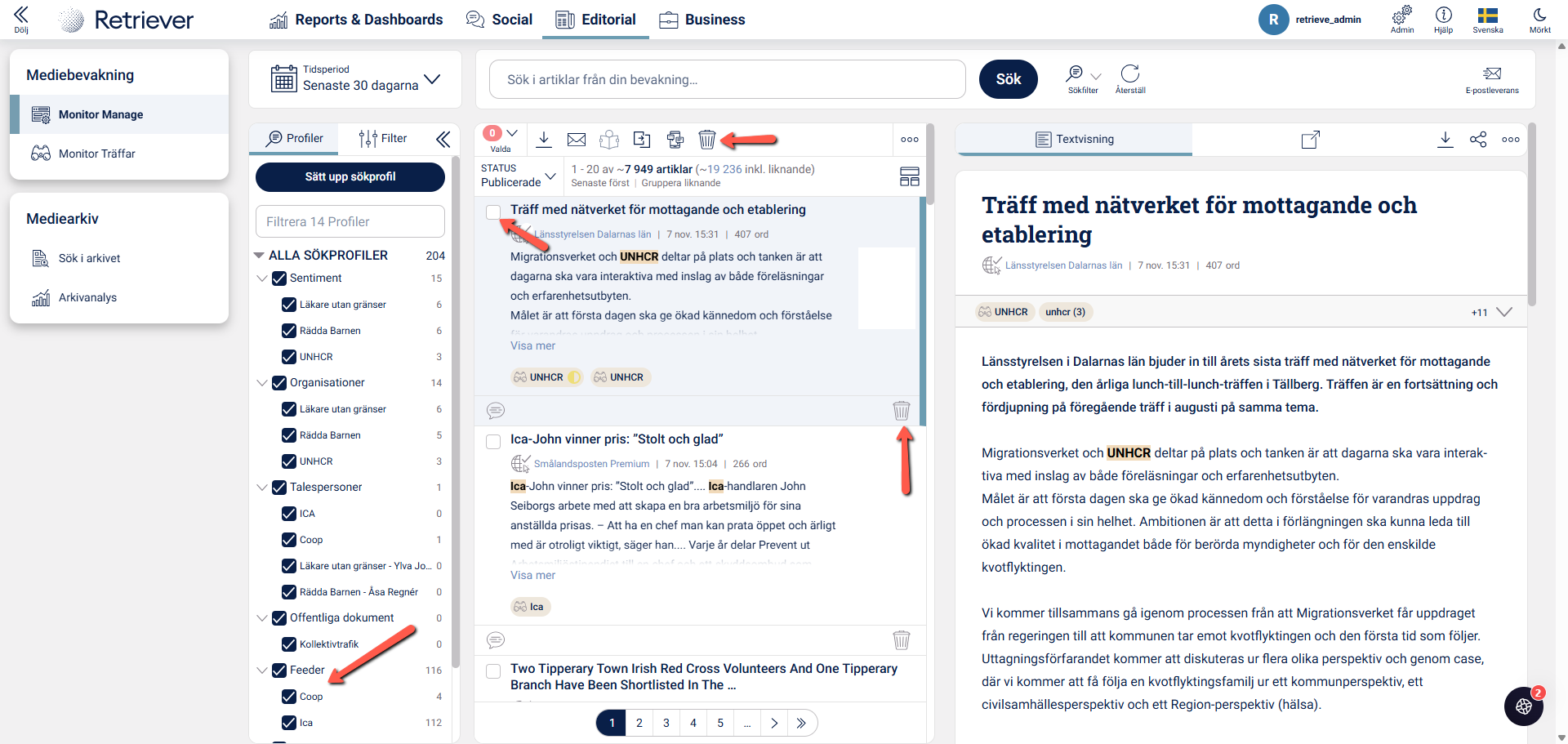The image size is (1568, 744).
Task: Open the support chat bubble
Action: [x=1524, y=706]
